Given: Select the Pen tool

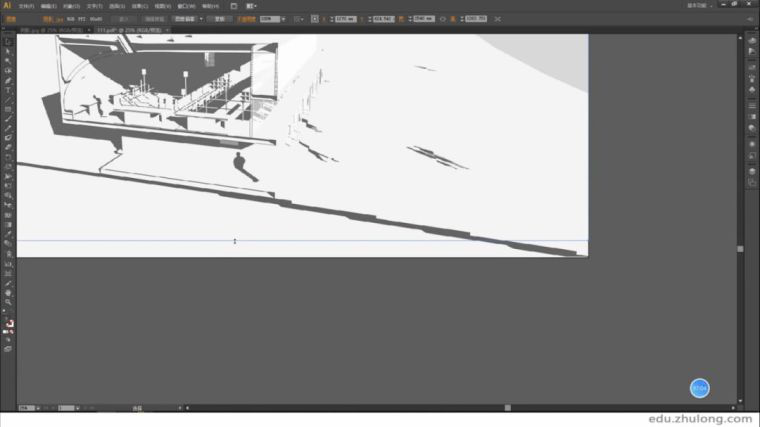Looking at the screenshot, I should point(8,80).
